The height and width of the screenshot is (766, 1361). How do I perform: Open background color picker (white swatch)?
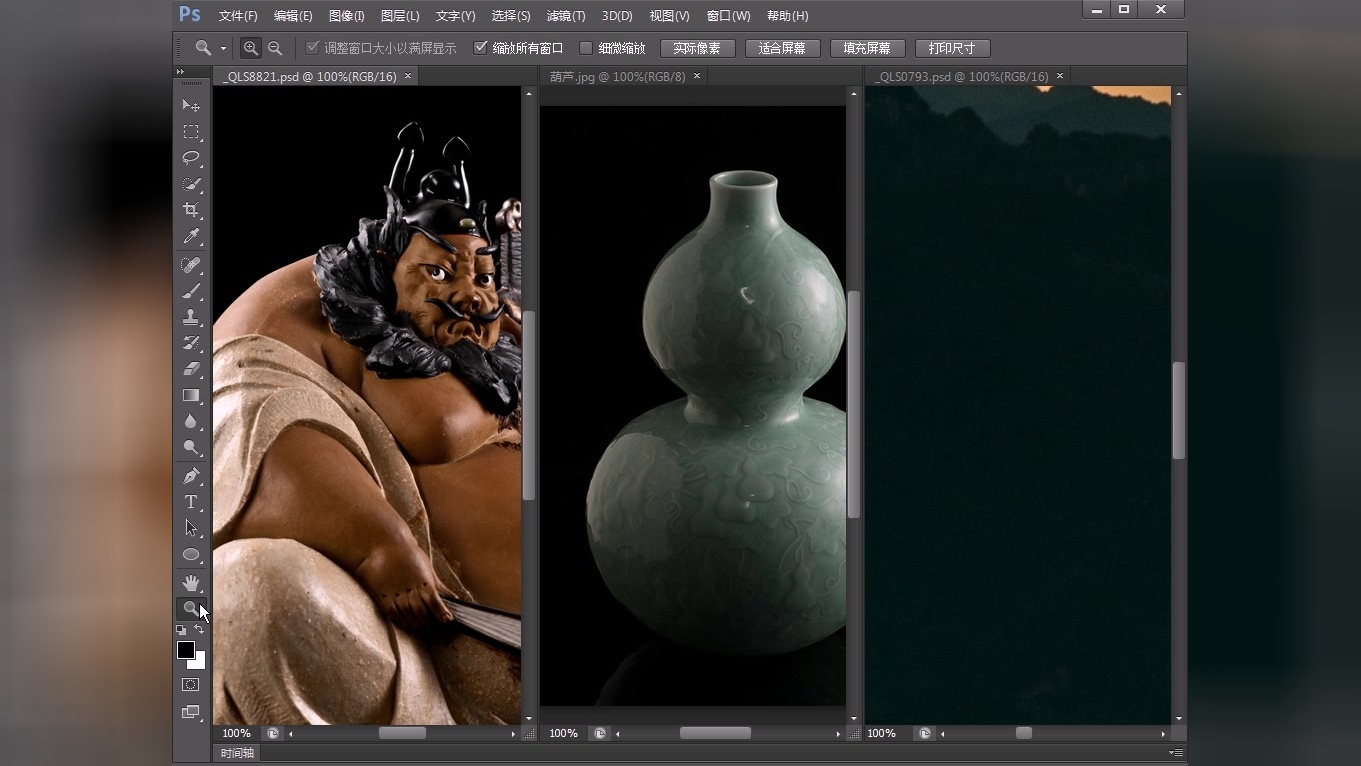199,663
